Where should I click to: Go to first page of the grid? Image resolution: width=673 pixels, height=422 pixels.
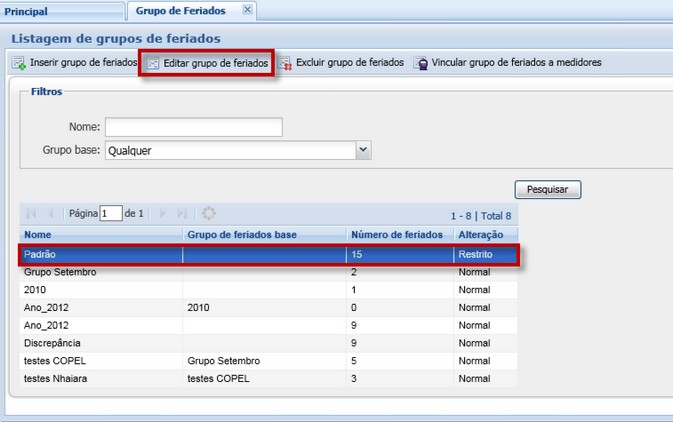click(31, 213)
